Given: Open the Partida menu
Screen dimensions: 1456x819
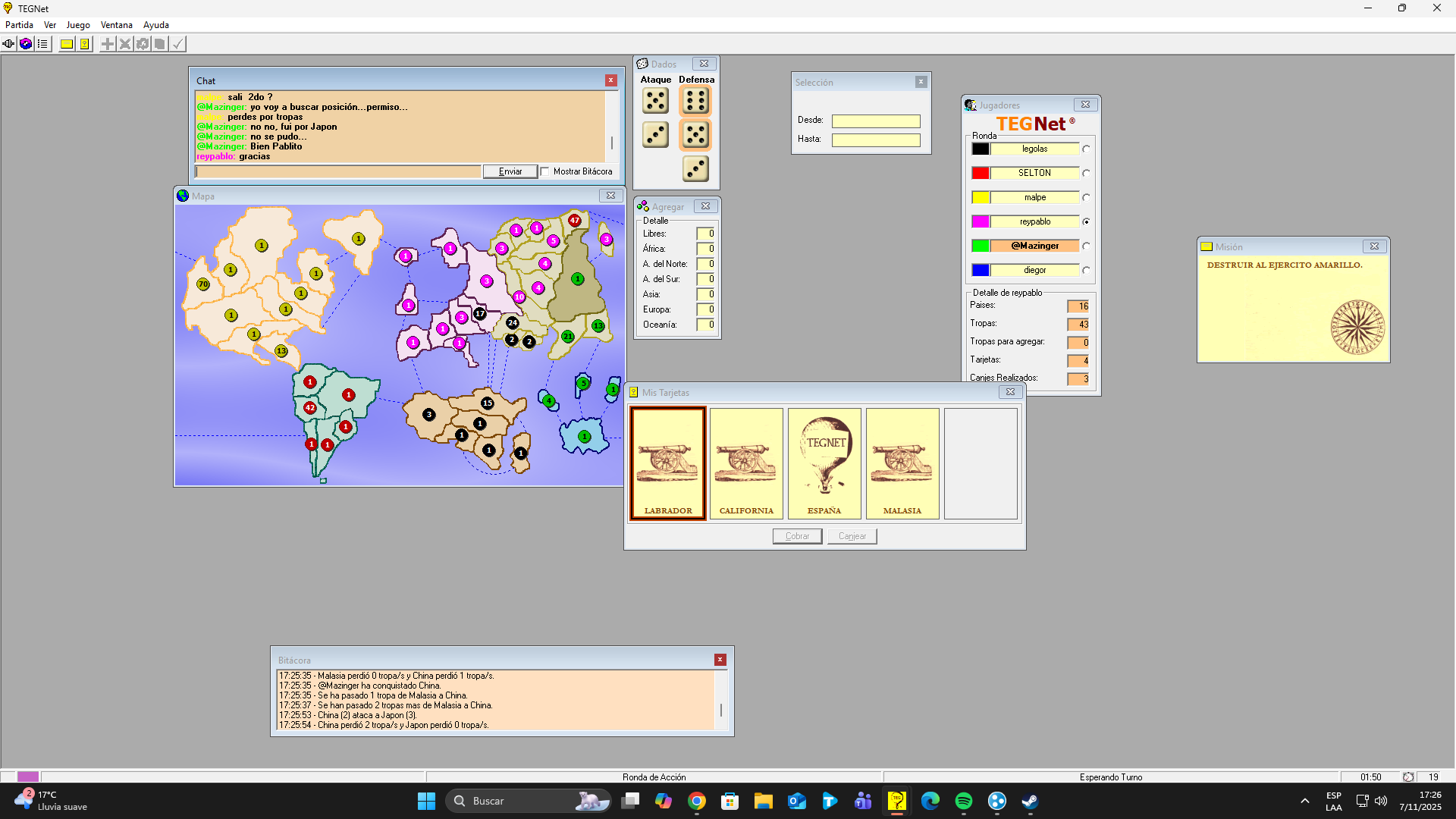Looking at the screenshot, I should pos(19,25).
